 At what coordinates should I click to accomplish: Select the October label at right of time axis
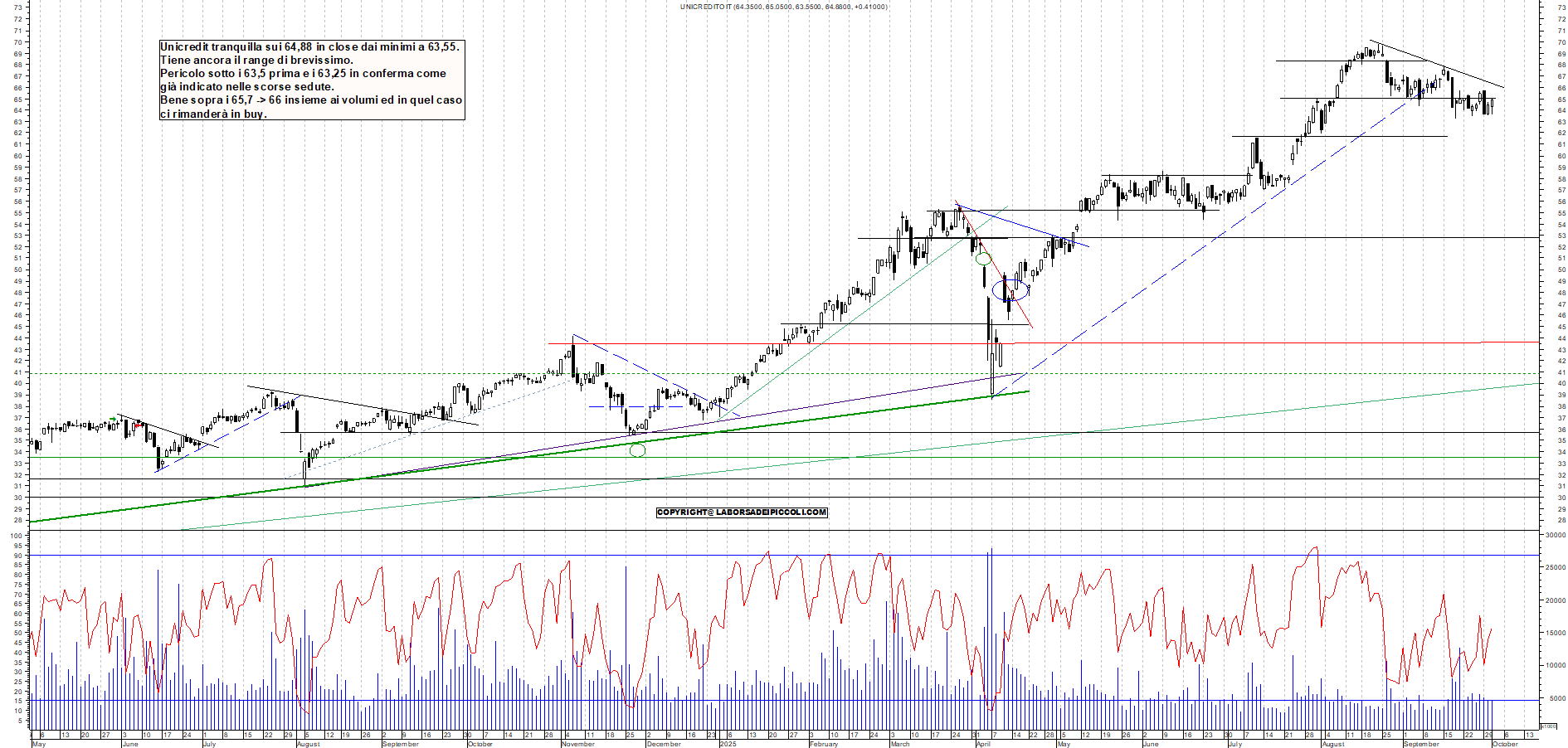(x=1505, y=744)
